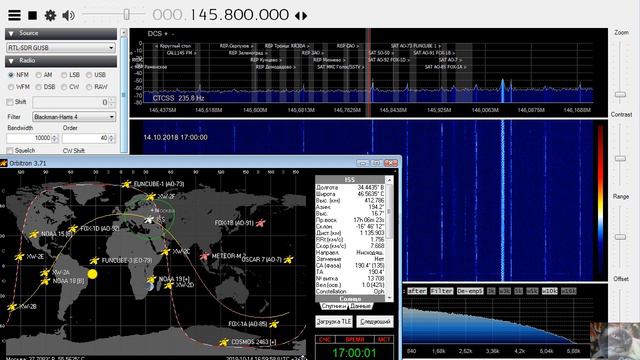Select the FOX-1A (AO-85) satellite icon

coord(274,324)
